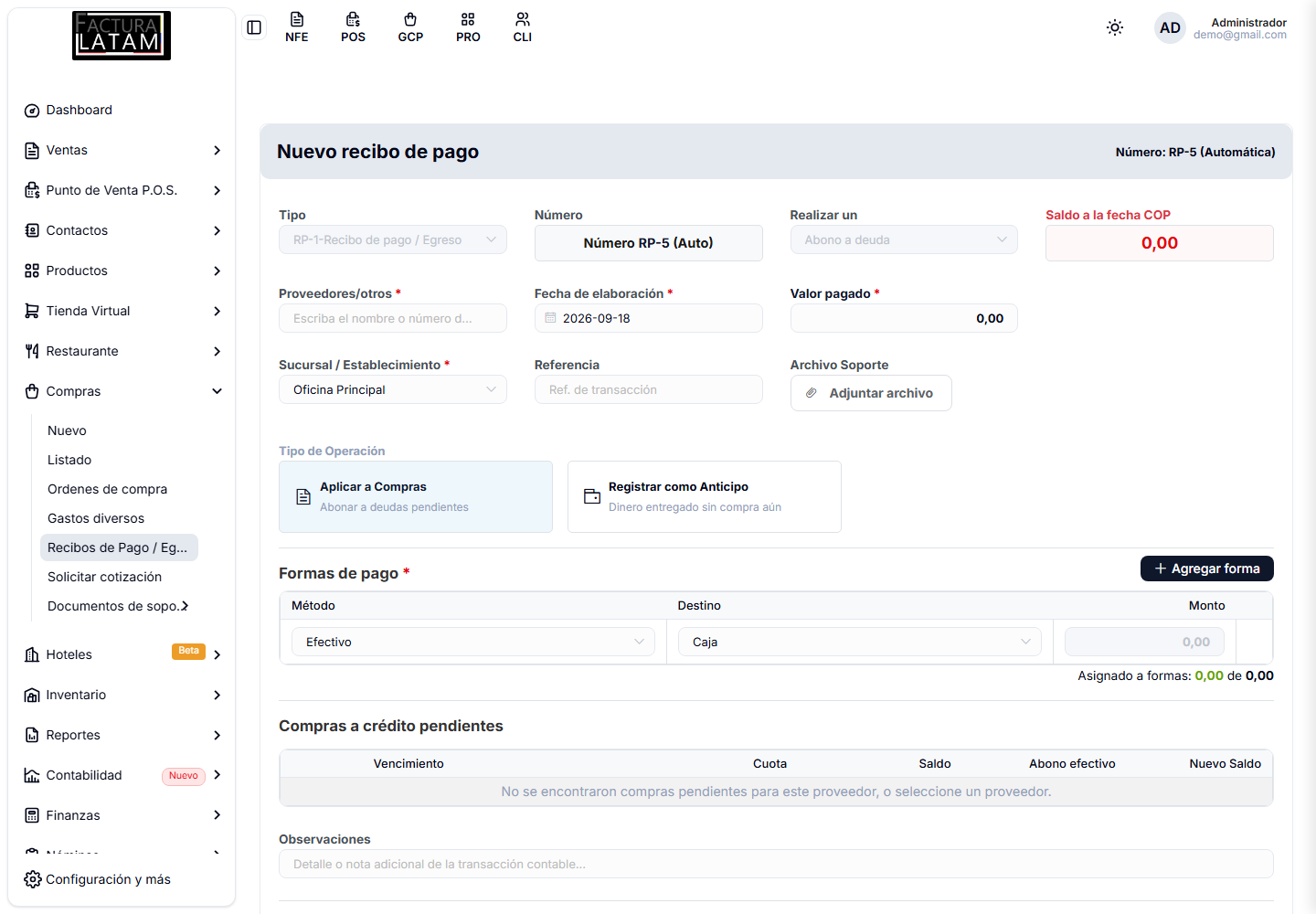Click the Productos grid icon
This screenshot has height=914, width=1316.
click(x=32, y=271)
